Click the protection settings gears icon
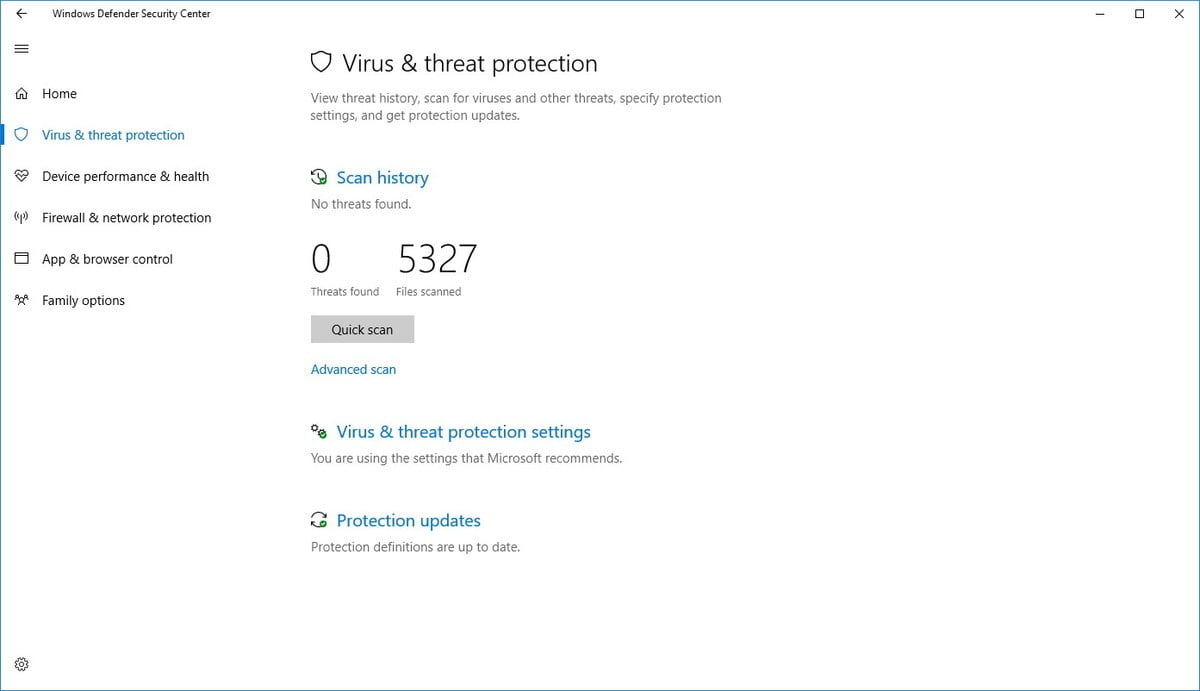The image size is (1200, 691). pos(319,432)
